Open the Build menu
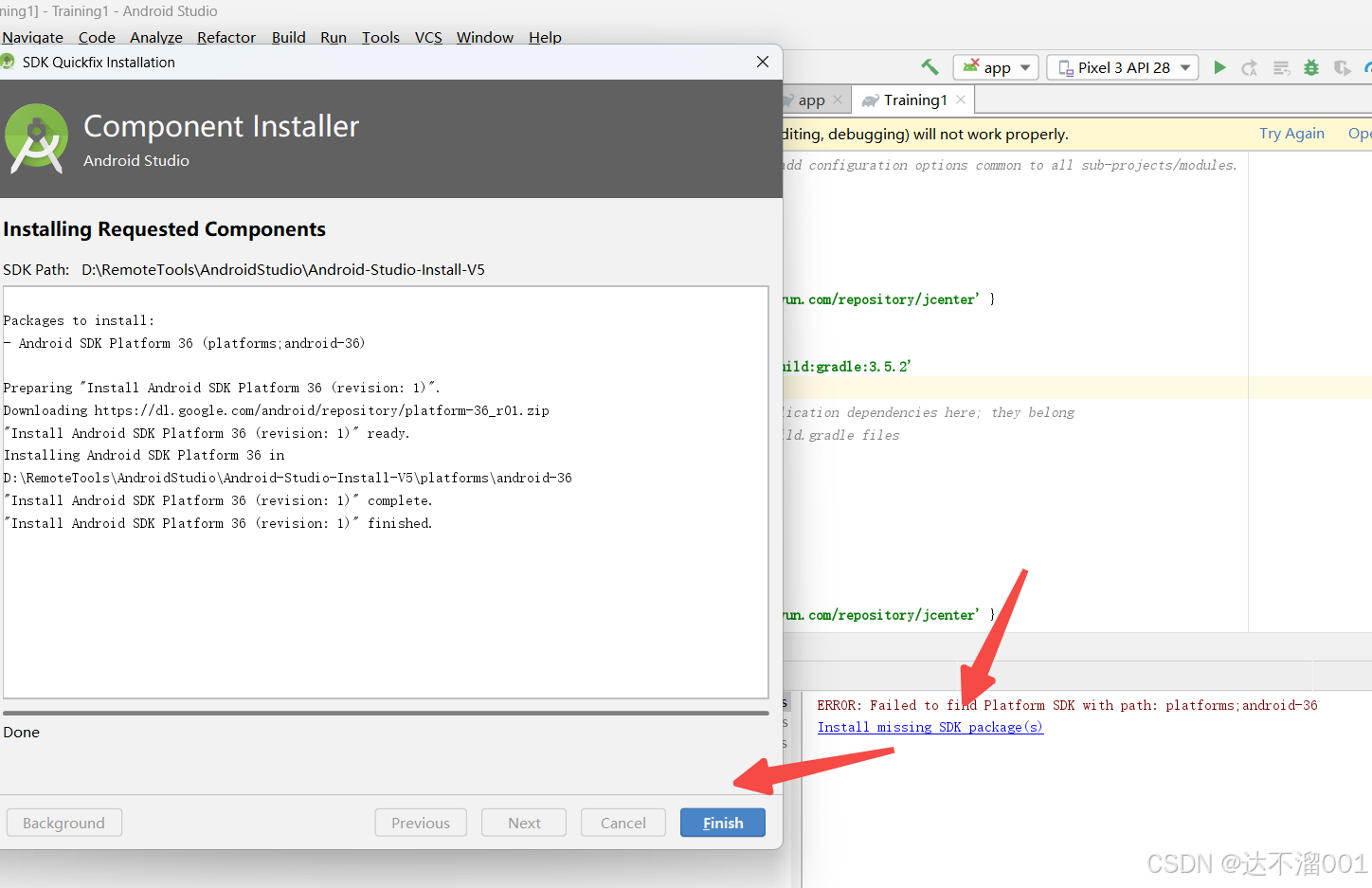This screenshot has height=888, width=1372. click(288, 37)
